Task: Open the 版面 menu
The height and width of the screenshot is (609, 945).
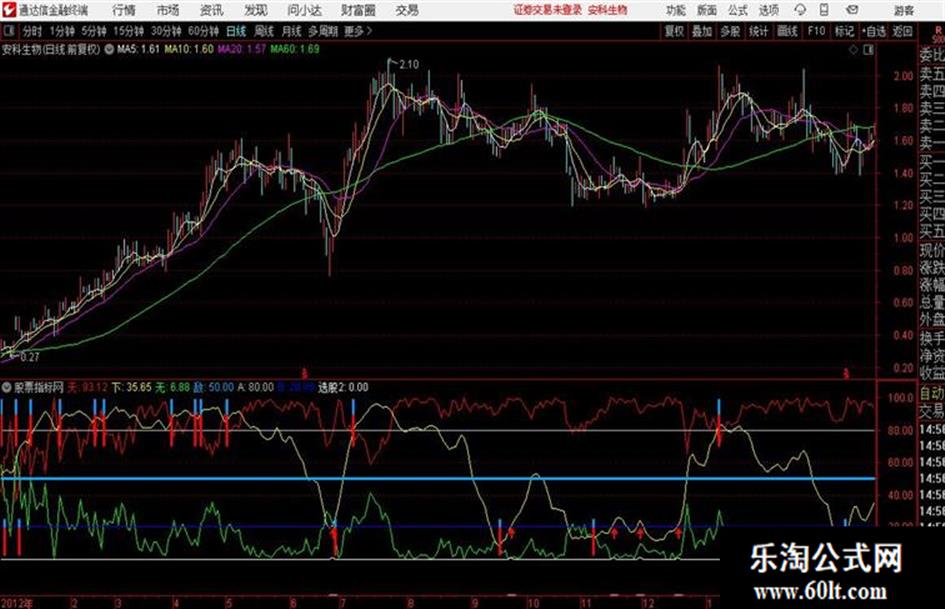Action: point(706,10)
